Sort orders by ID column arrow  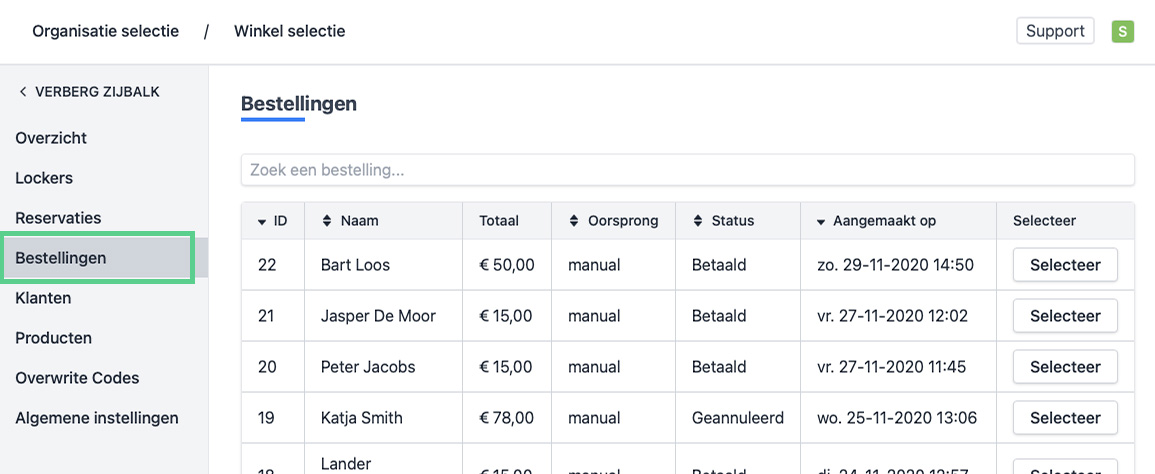pyautogui.click(x=262, y=221)
